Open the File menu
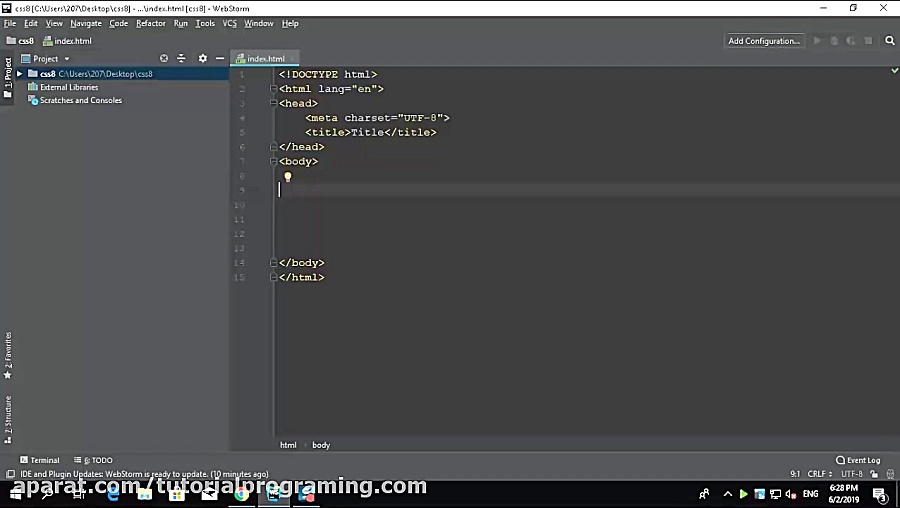 click(x=10, y=24)
